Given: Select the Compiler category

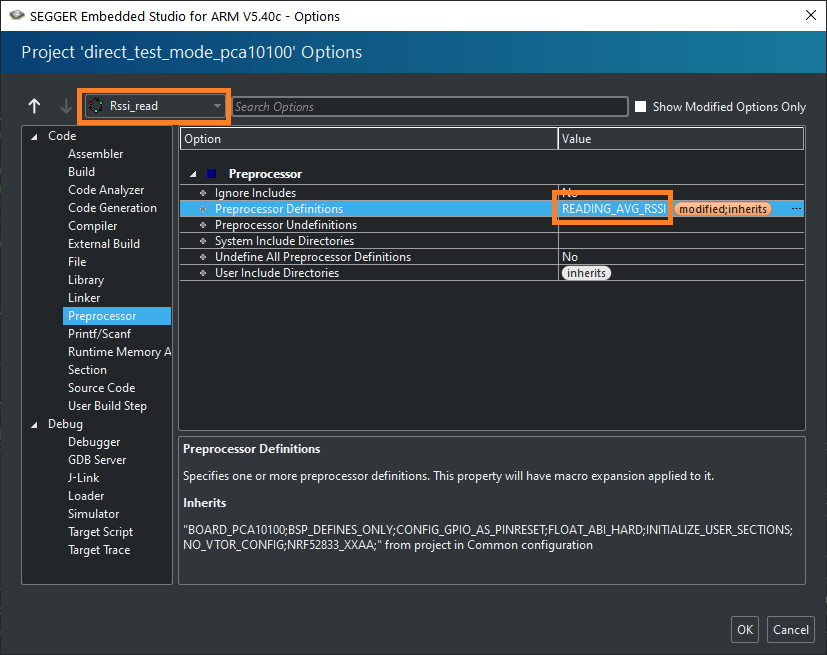Looking at the screenshot, I should pyautogui.click(x=93, y=226).
